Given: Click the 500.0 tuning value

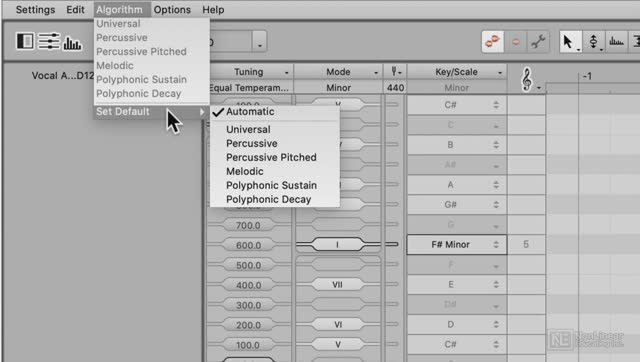Looking at the screenshot, I should coord(248,265).
